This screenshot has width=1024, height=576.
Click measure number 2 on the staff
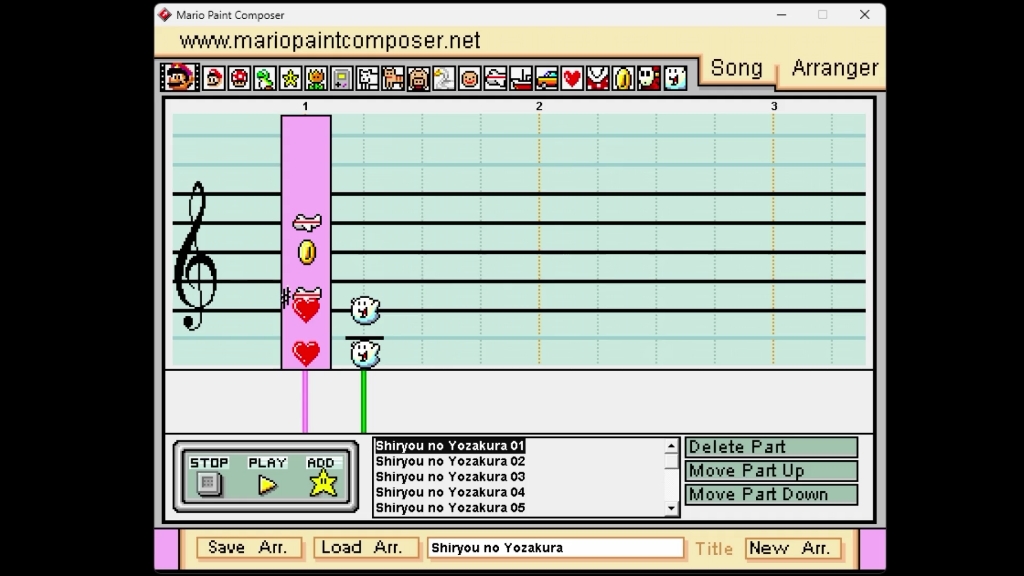(539, 106)
